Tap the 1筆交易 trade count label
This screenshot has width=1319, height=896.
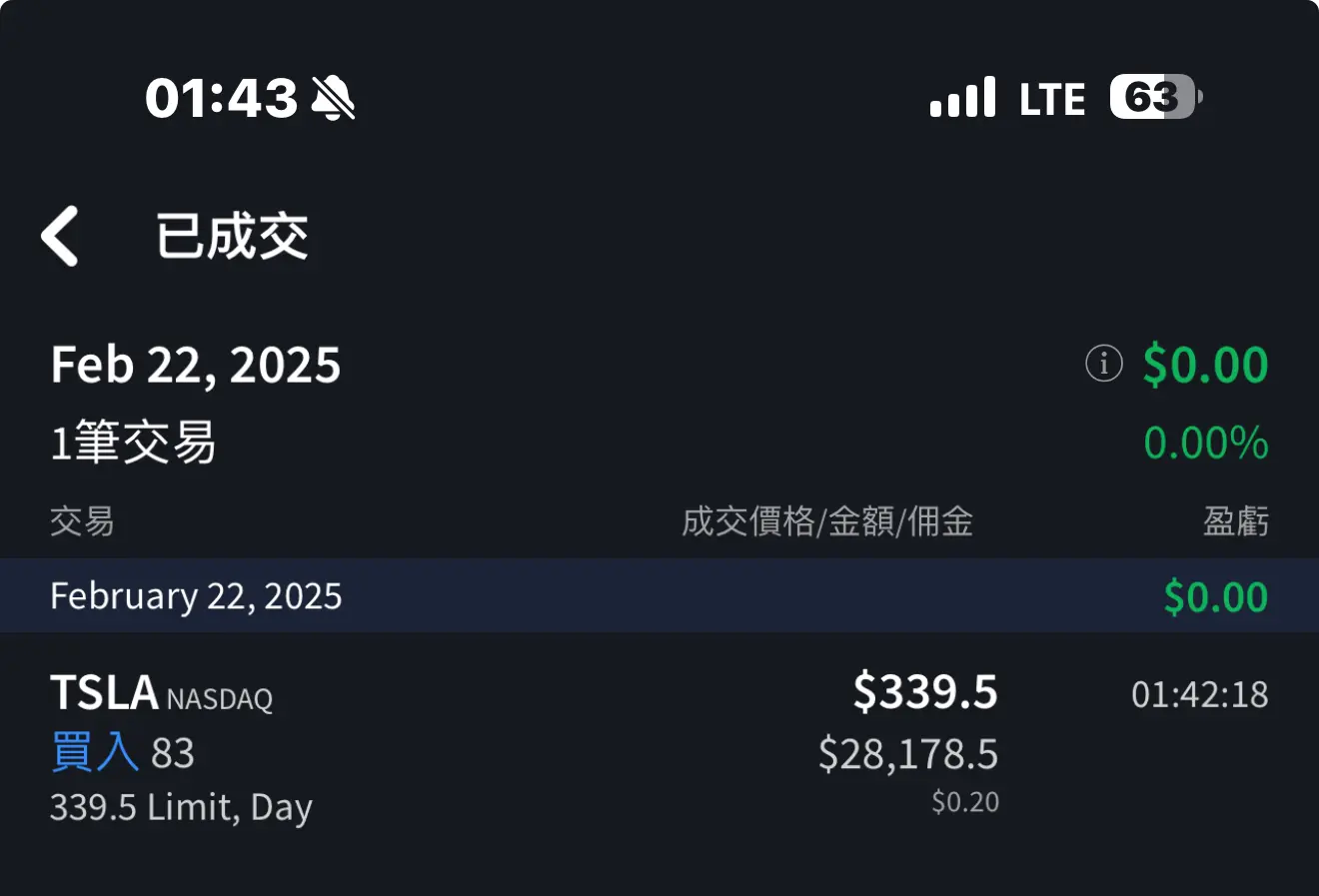[133, 444]
